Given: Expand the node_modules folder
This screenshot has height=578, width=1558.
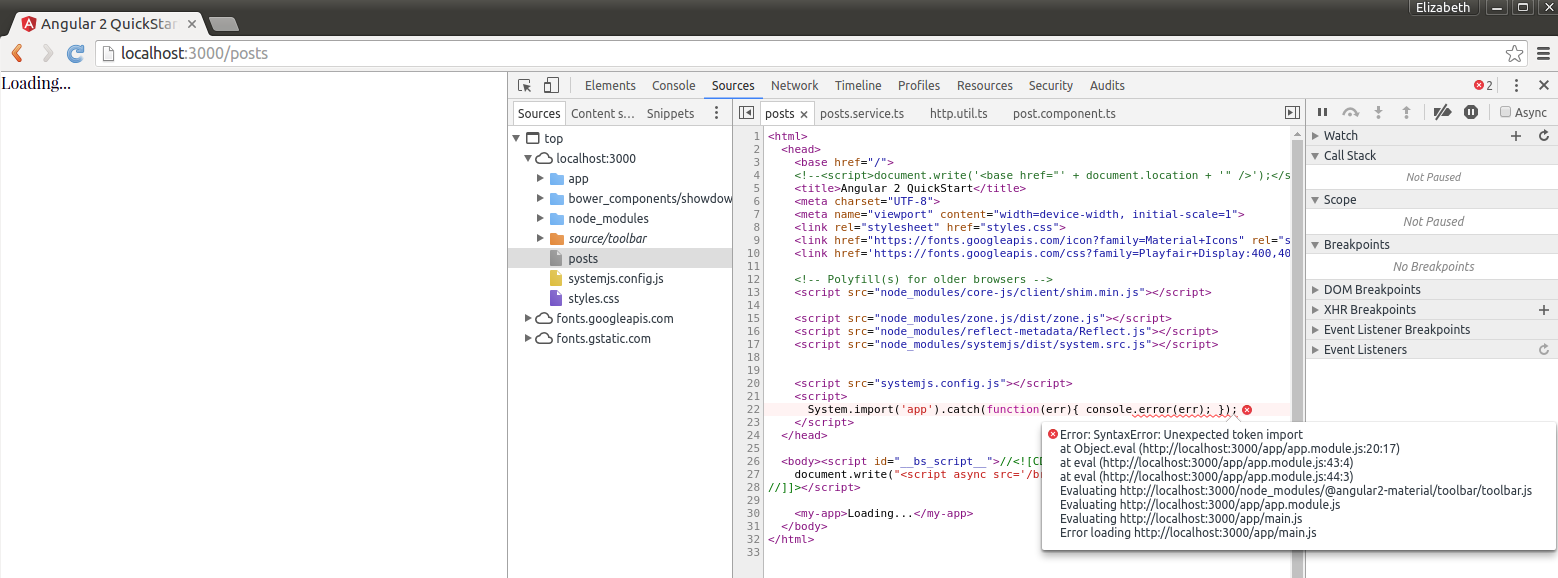Looking at the screenshot, I should [540, 219].
